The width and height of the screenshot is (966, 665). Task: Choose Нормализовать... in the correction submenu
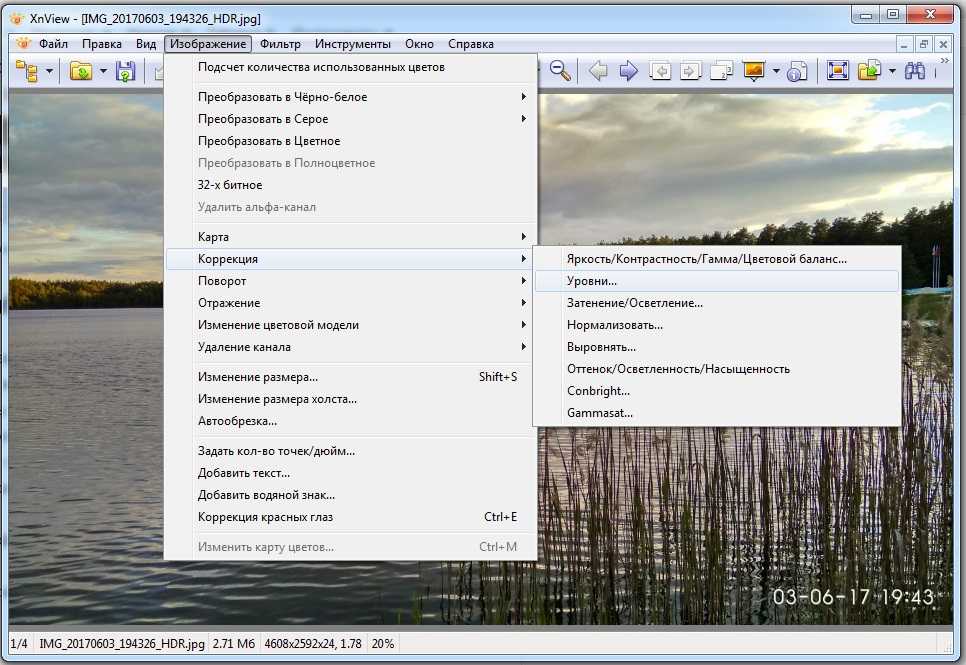(614, 325)
